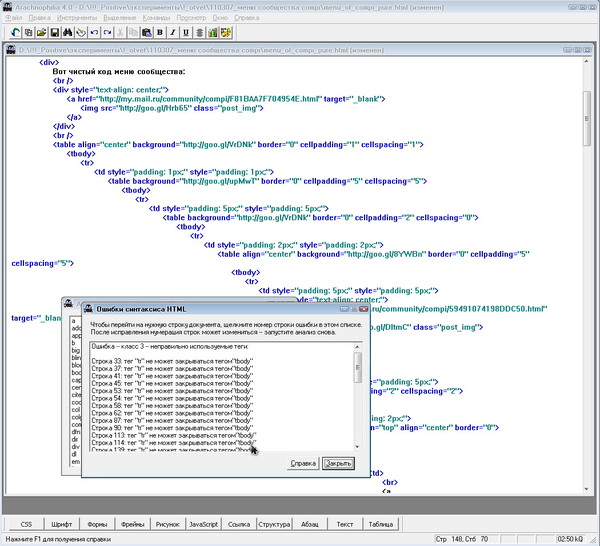The width and height of the screenshot is (600, 546).
Task: Click the copy icon in toolbar
Action: (133, 33)
